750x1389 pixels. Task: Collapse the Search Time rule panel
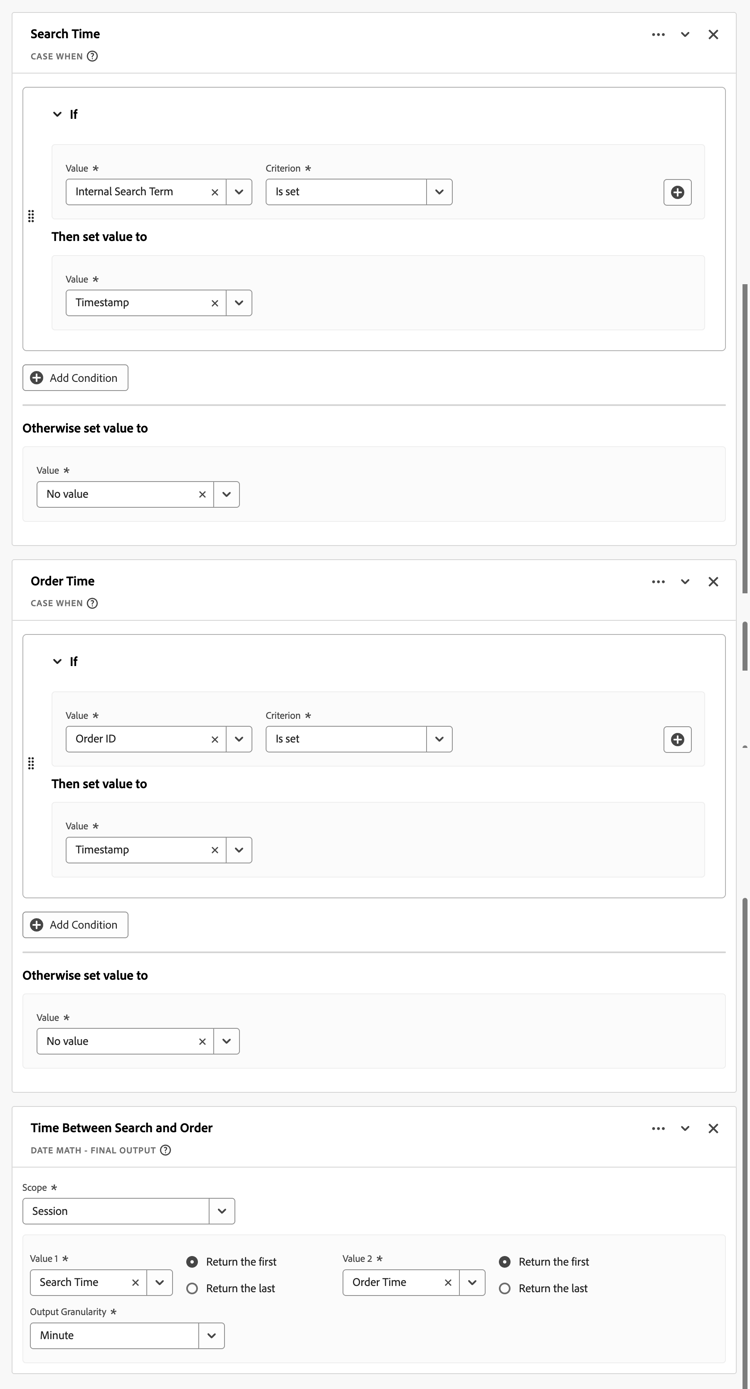[685, 34]
